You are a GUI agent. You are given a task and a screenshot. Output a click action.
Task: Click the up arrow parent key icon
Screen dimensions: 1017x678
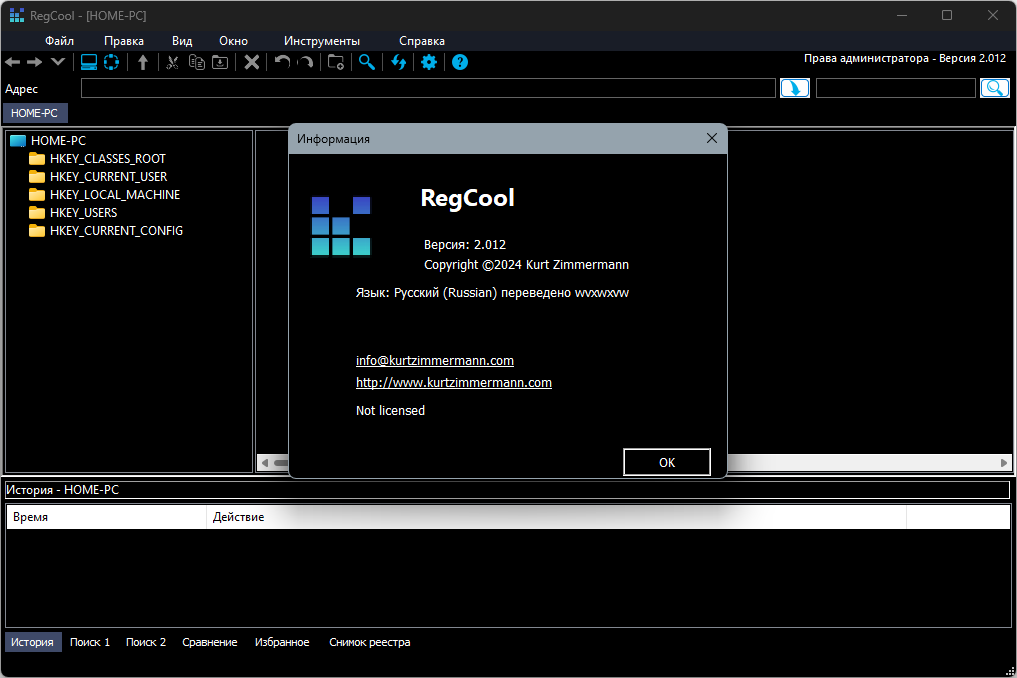coord(143,62)
